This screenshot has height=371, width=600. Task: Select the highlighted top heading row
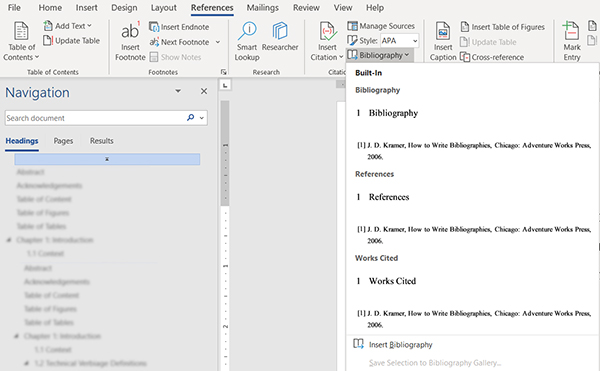pos(107,159)
